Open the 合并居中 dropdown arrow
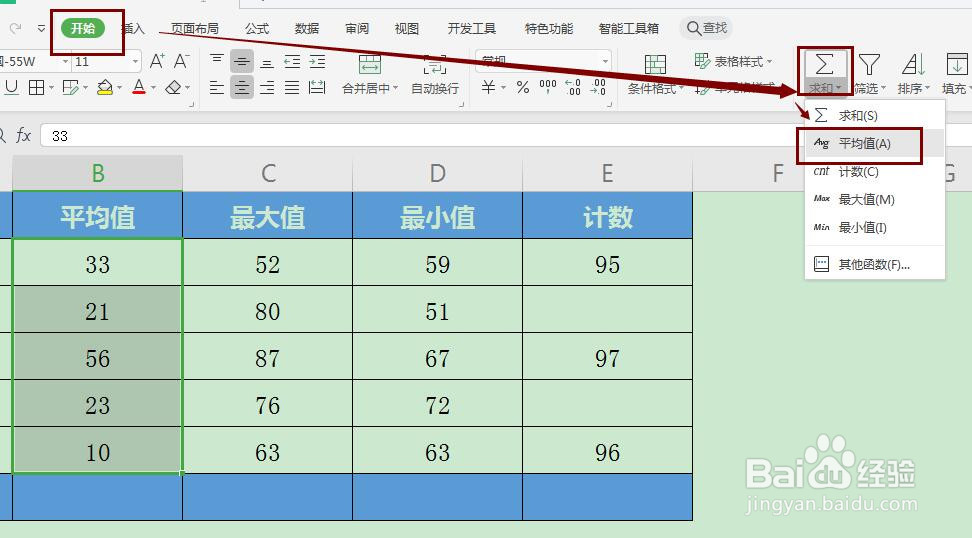The image size is (972, 538). 395,88
